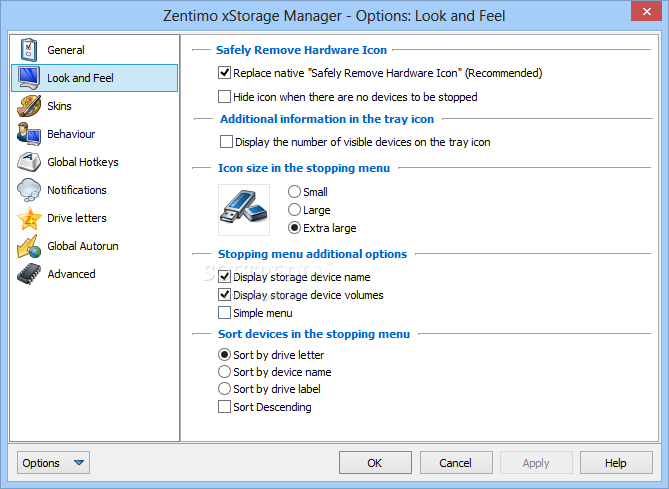Click the OK button
Image resolution: width=669 pixels, height=489 pixels.
[375, 463]
